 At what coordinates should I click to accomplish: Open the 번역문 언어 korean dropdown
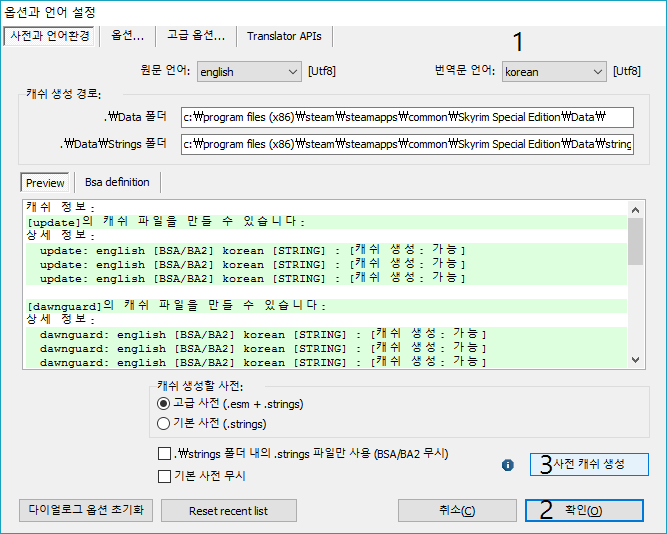click(554, 71)
